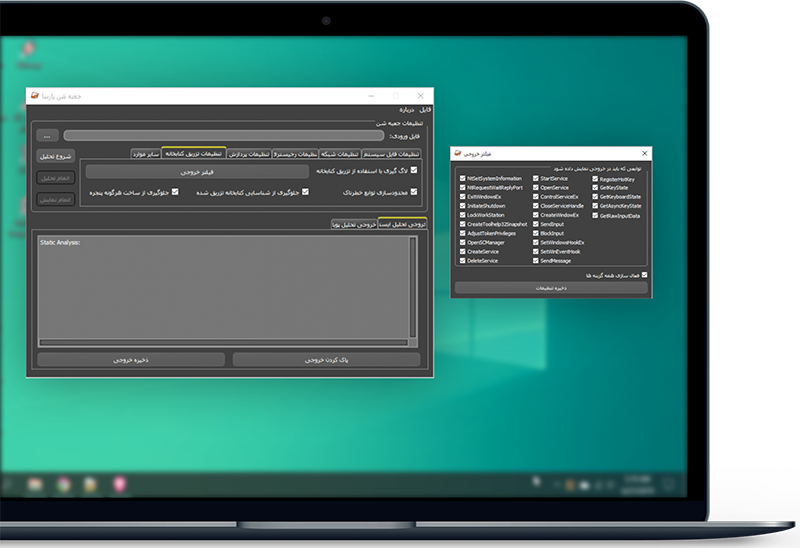Uncheck the NtSetSystemInformation checkbox
The width and height of the screenshot is (800, 548).
point(462,178)
